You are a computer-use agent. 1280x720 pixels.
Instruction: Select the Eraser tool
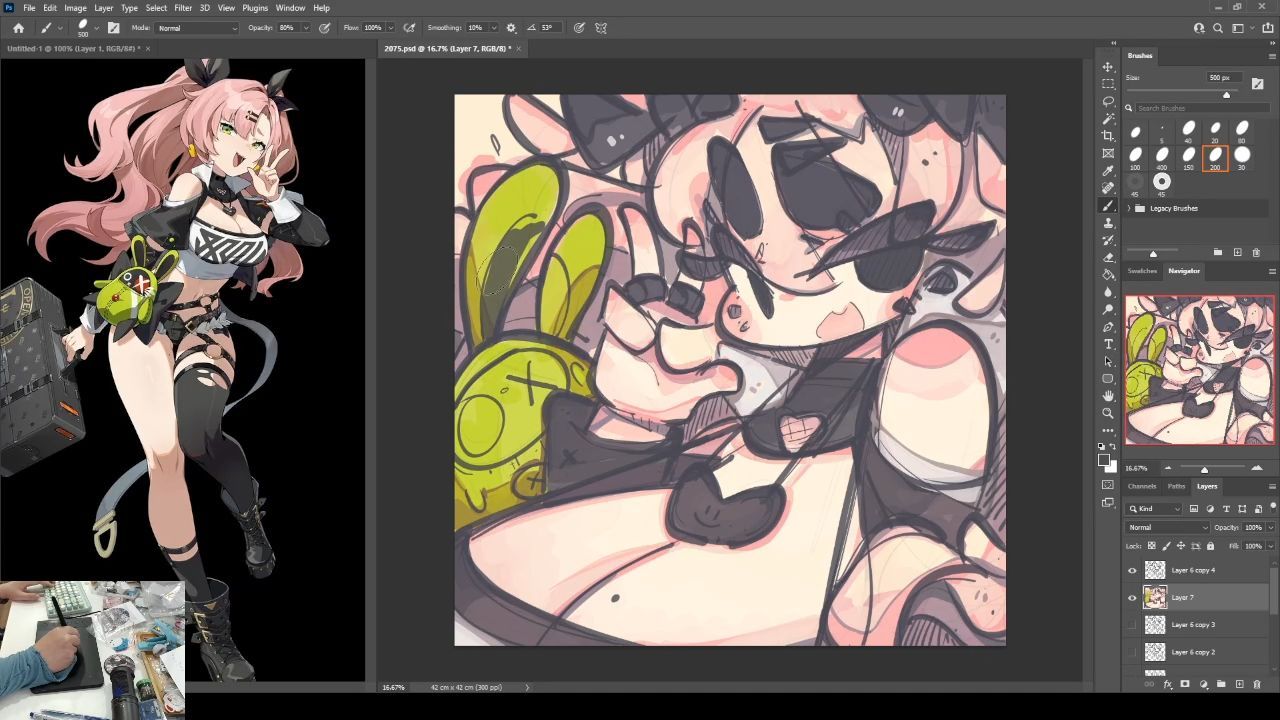[x=1108, y=257]
